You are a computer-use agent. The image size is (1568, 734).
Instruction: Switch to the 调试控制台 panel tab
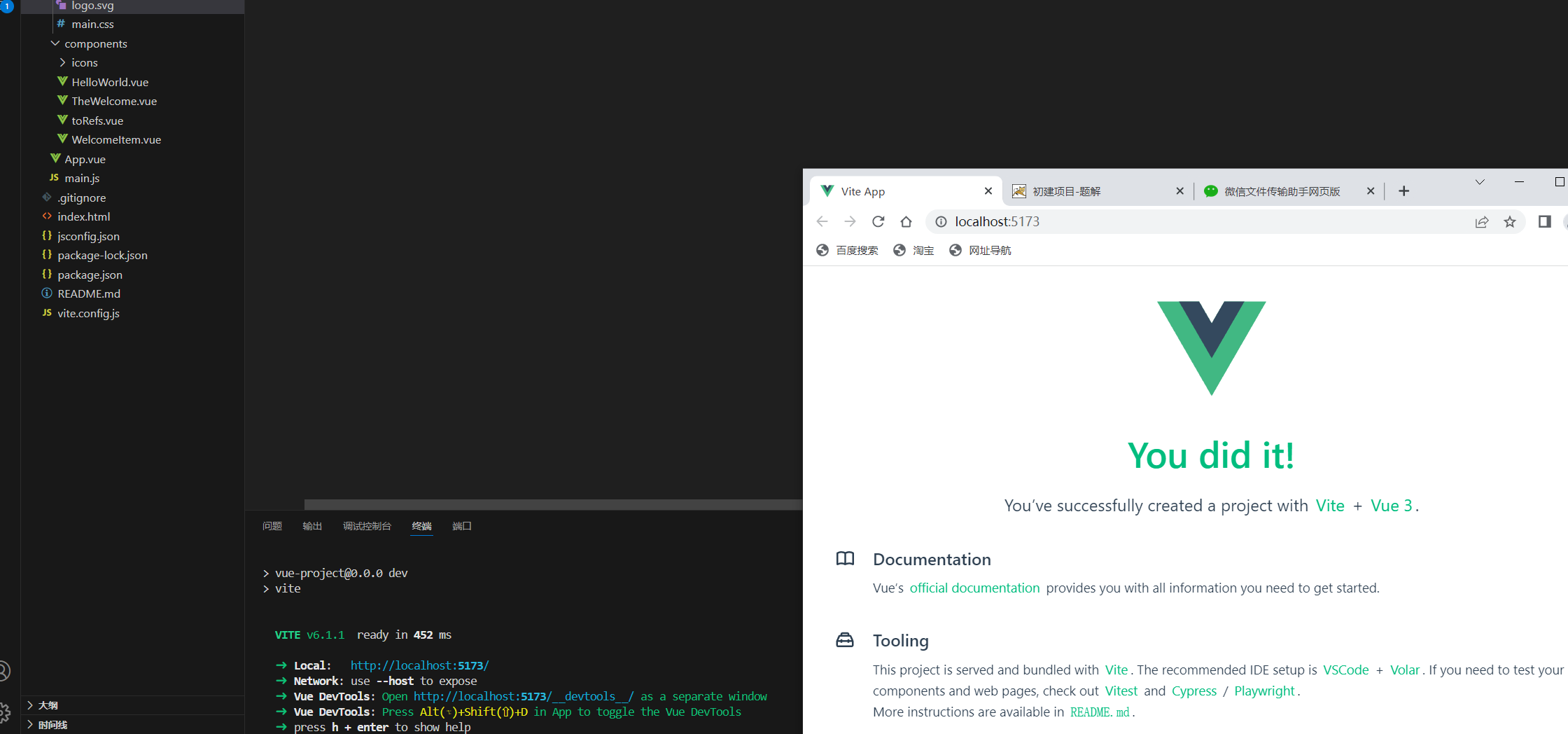point(367,526)
